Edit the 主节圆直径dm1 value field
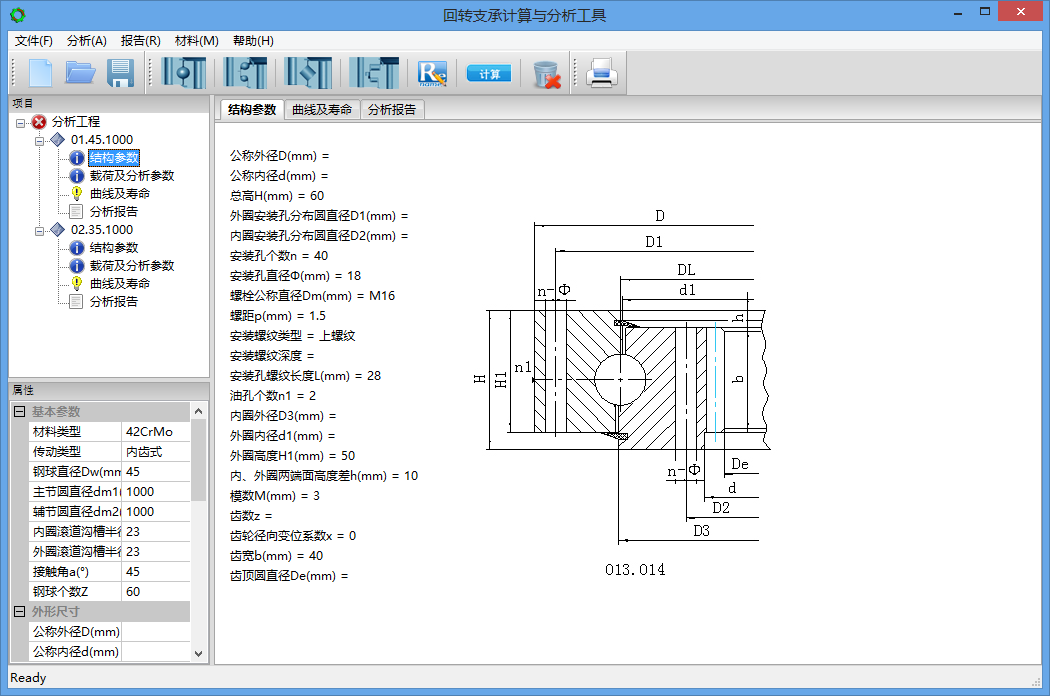This screenshot has height=696, width=1050. point(155,492)
